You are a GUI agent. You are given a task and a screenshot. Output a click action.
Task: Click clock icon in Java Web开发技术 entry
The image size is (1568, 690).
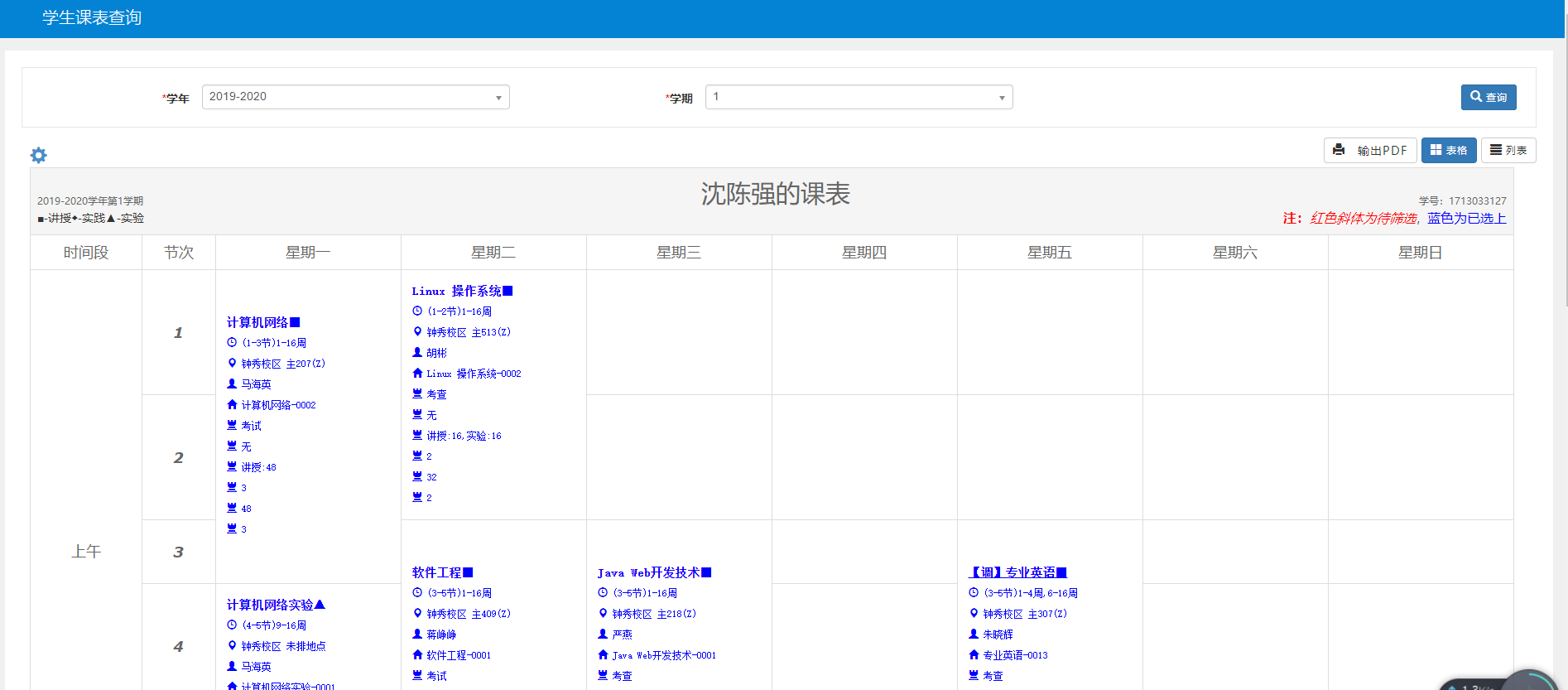point(603,592)
